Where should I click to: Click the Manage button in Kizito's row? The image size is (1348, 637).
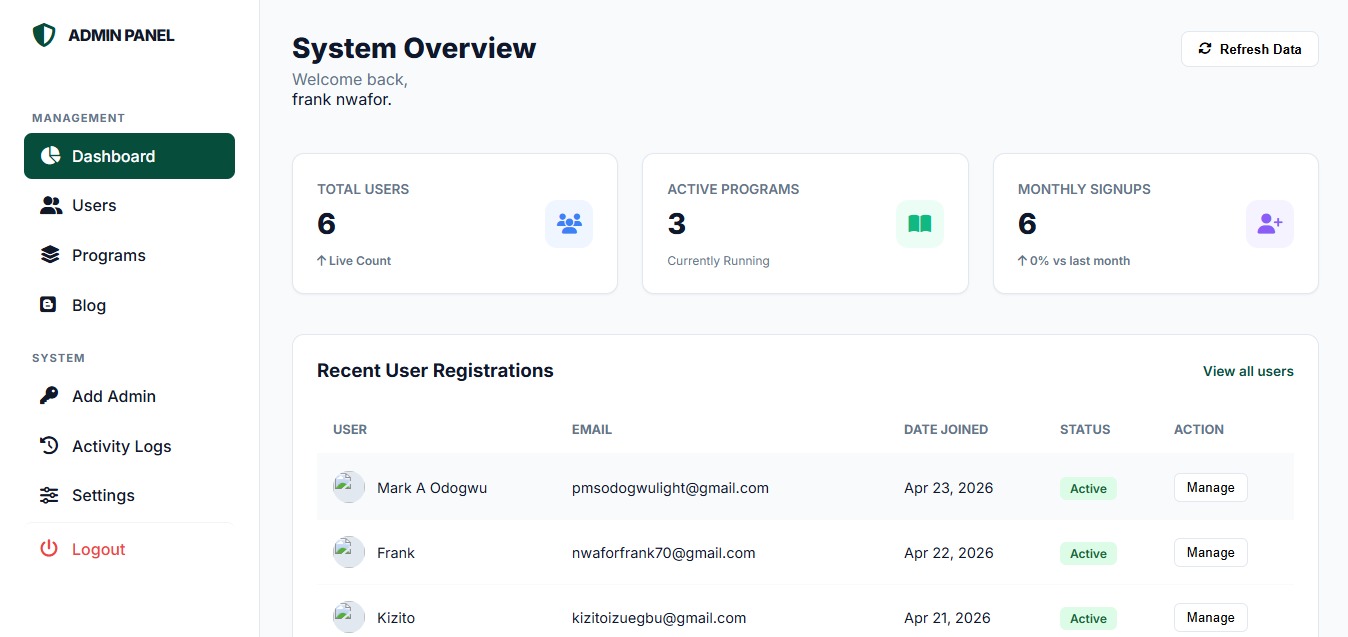1210,618
